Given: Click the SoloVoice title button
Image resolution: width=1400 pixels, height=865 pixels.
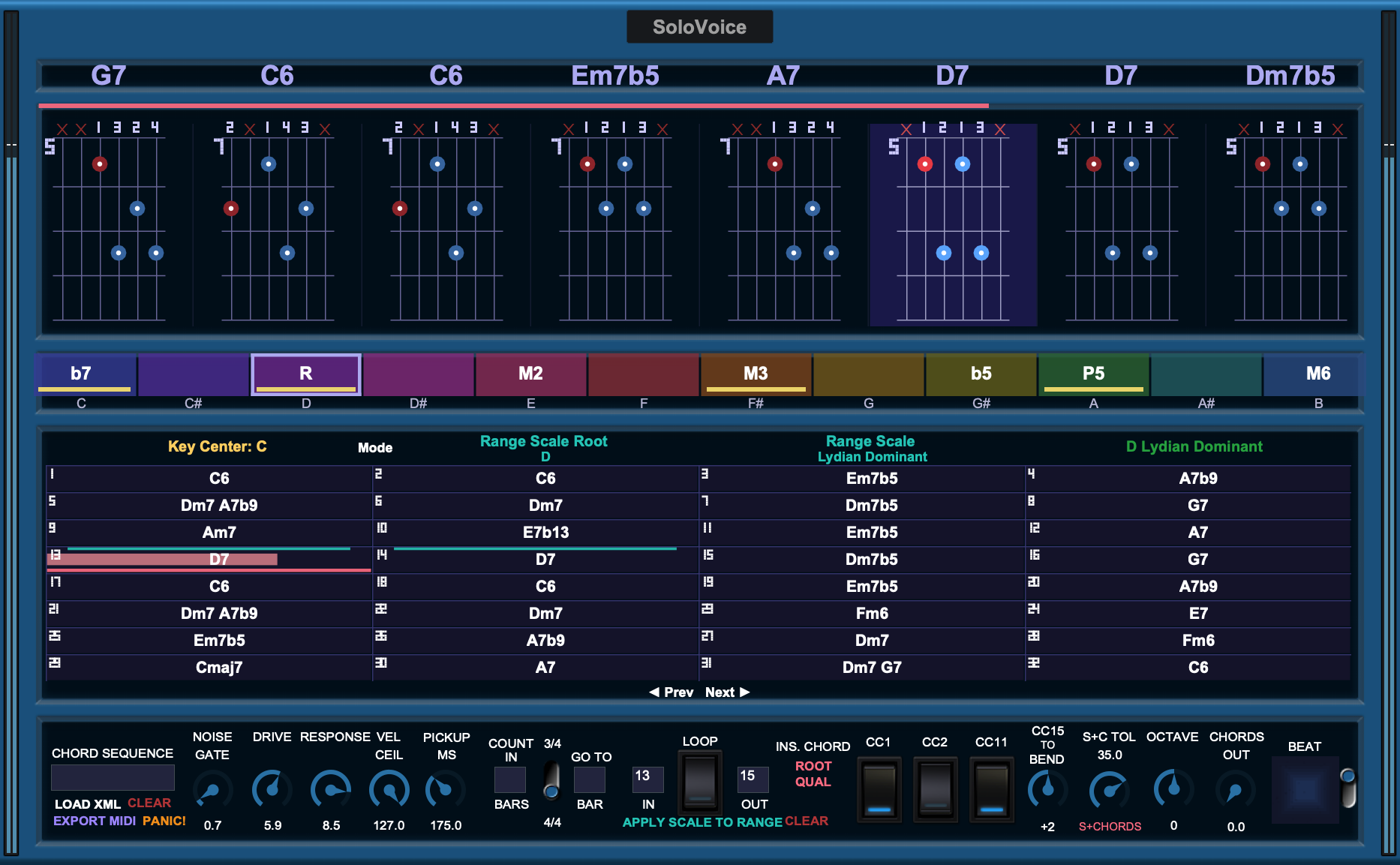Looking at the screenshot, I should 700,27.
